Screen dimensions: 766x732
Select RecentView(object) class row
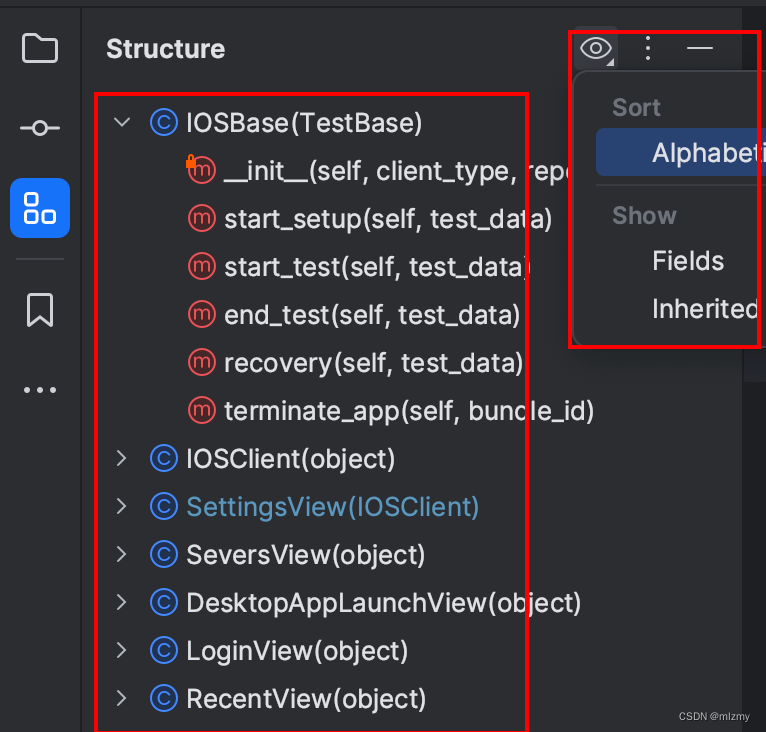tap(306, 699)
